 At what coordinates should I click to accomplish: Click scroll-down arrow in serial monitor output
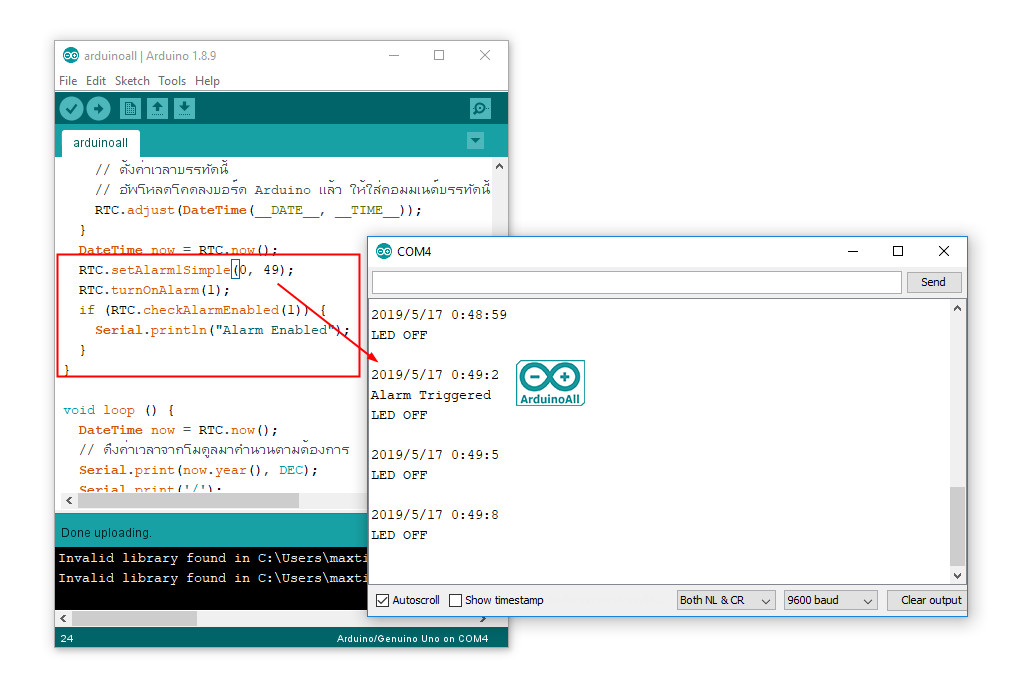point(958,575)
